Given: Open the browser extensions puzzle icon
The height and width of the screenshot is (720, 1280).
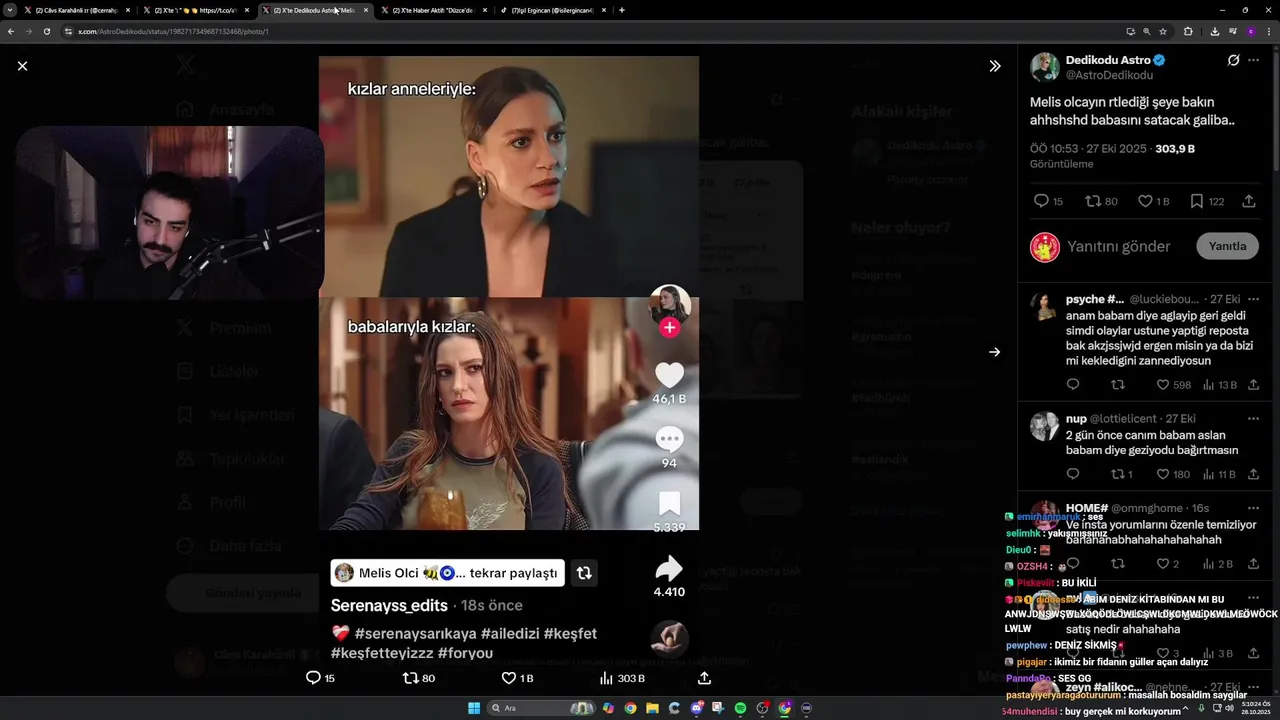Looking at the screenshot, I should click(x=1188, y=31).
